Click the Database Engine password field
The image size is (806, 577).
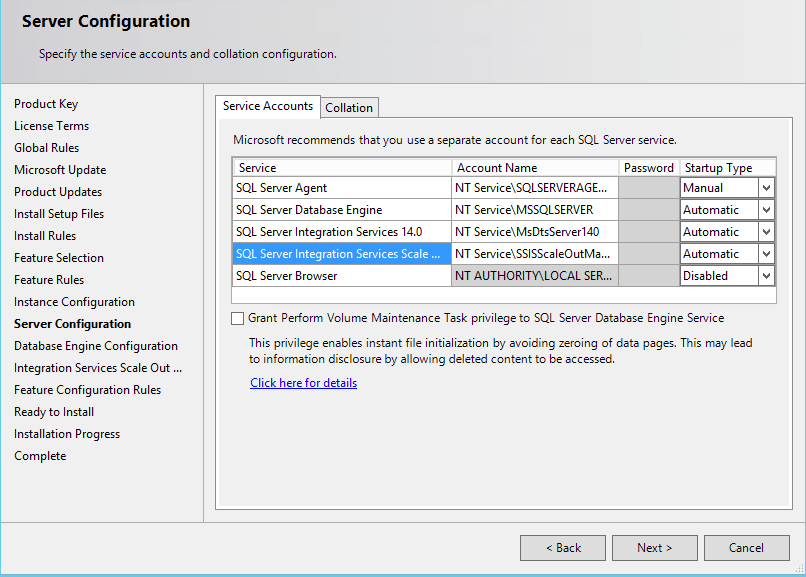click(649, 209)
